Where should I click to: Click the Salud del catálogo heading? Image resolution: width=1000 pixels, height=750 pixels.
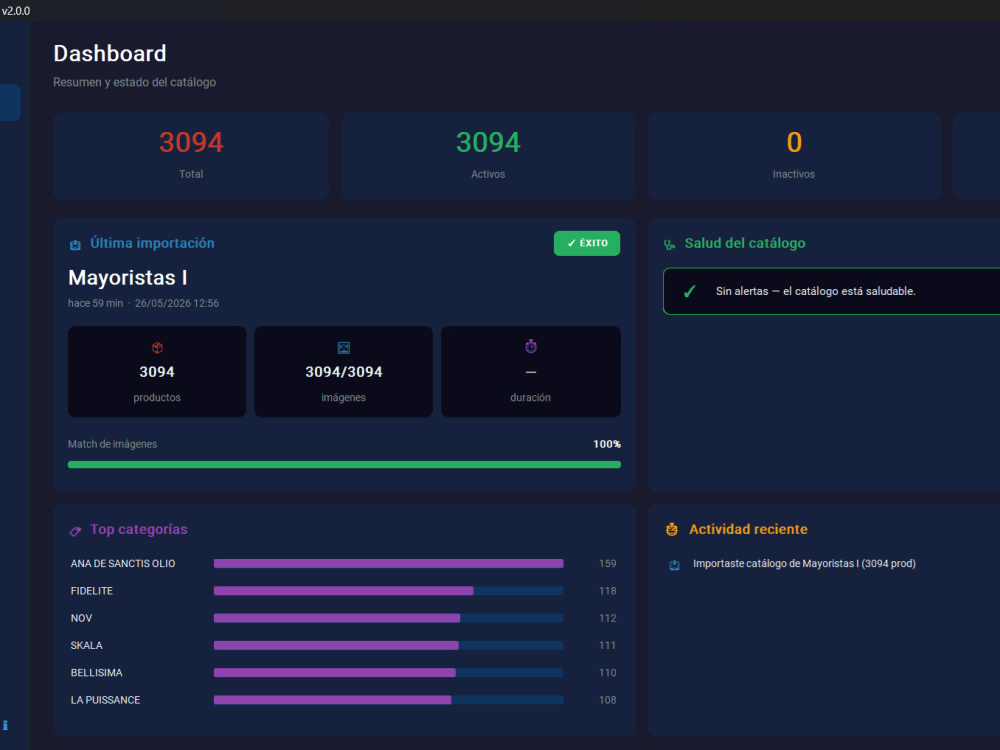pyautogui.click(x=745, y=243)
